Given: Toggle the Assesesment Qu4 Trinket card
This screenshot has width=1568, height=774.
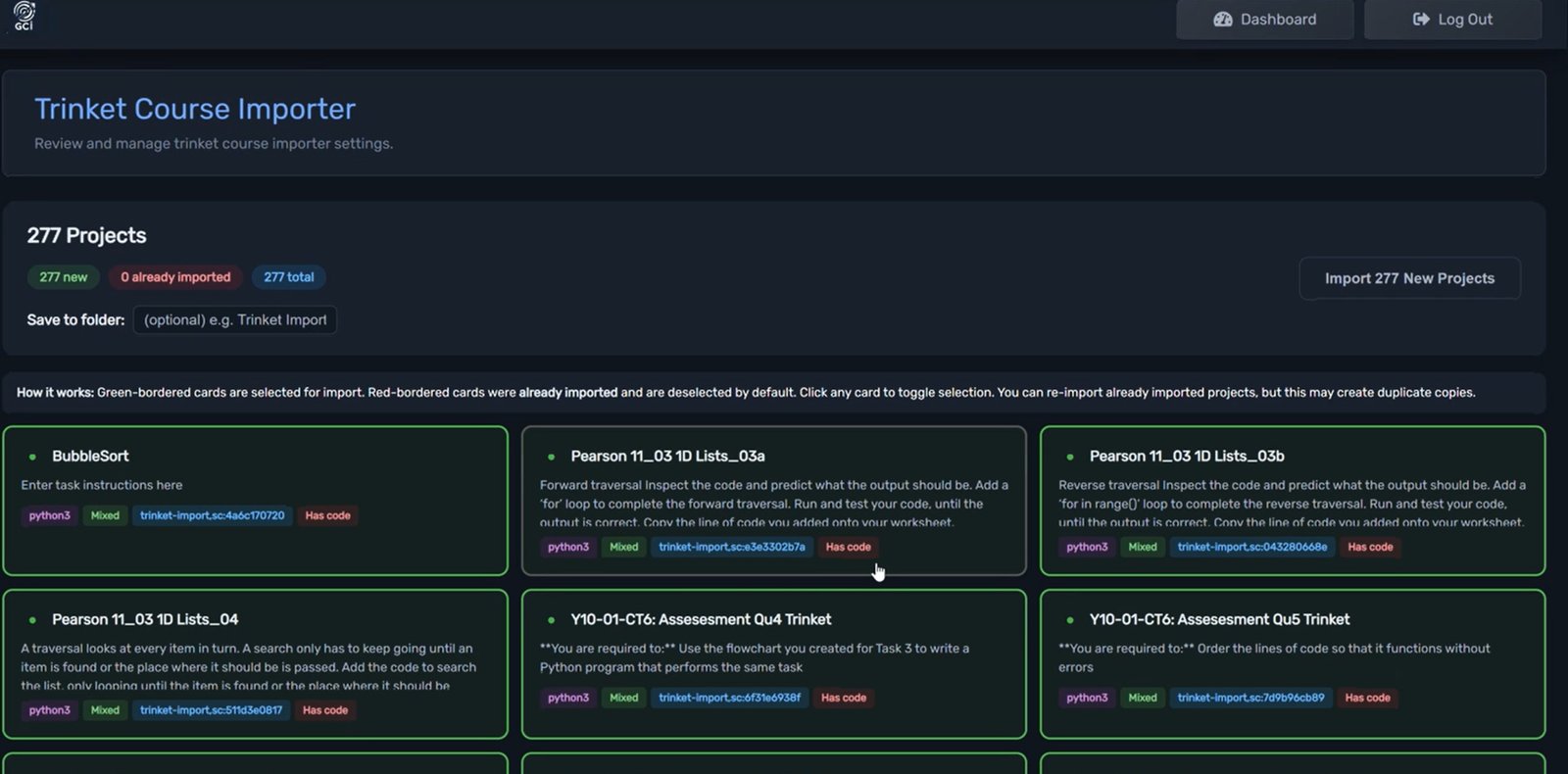Looking at the screenshot, I should coord(773,664).
